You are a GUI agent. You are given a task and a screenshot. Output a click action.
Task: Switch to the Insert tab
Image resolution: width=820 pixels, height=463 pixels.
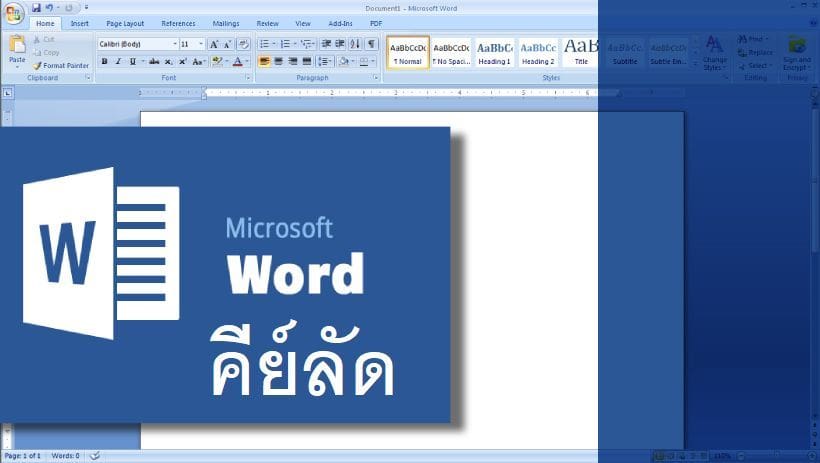pos(79,24)
